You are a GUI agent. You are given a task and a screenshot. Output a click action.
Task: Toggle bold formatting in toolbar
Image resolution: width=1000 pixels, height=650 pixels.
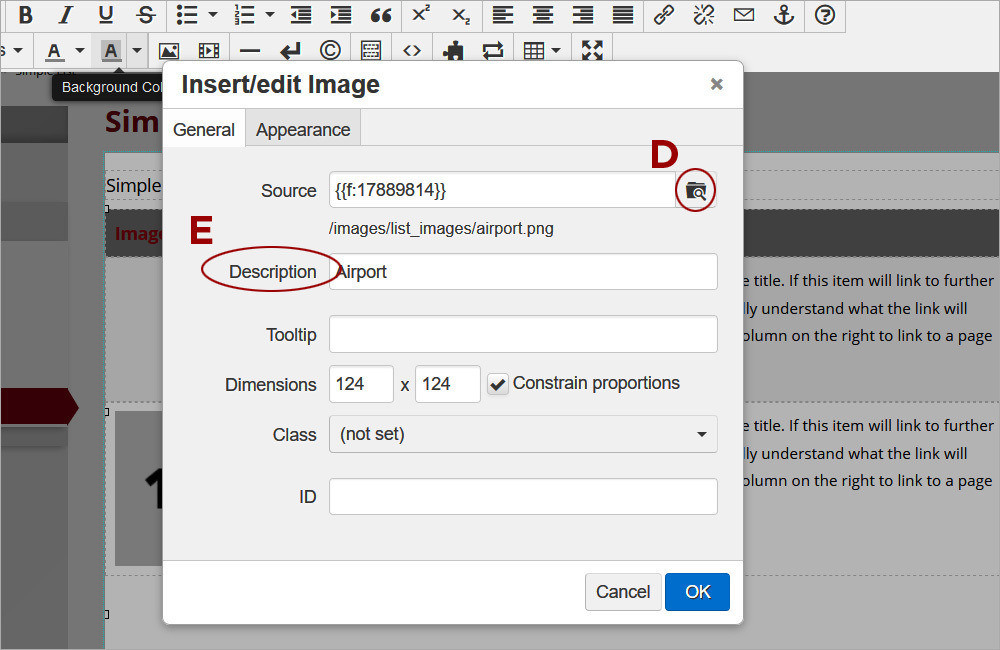(x=26, y=15)
